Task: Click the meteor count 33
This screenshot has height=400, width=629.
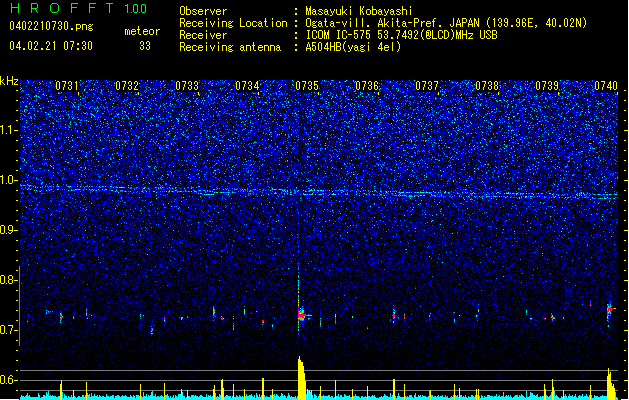Action: pos(145,46)
